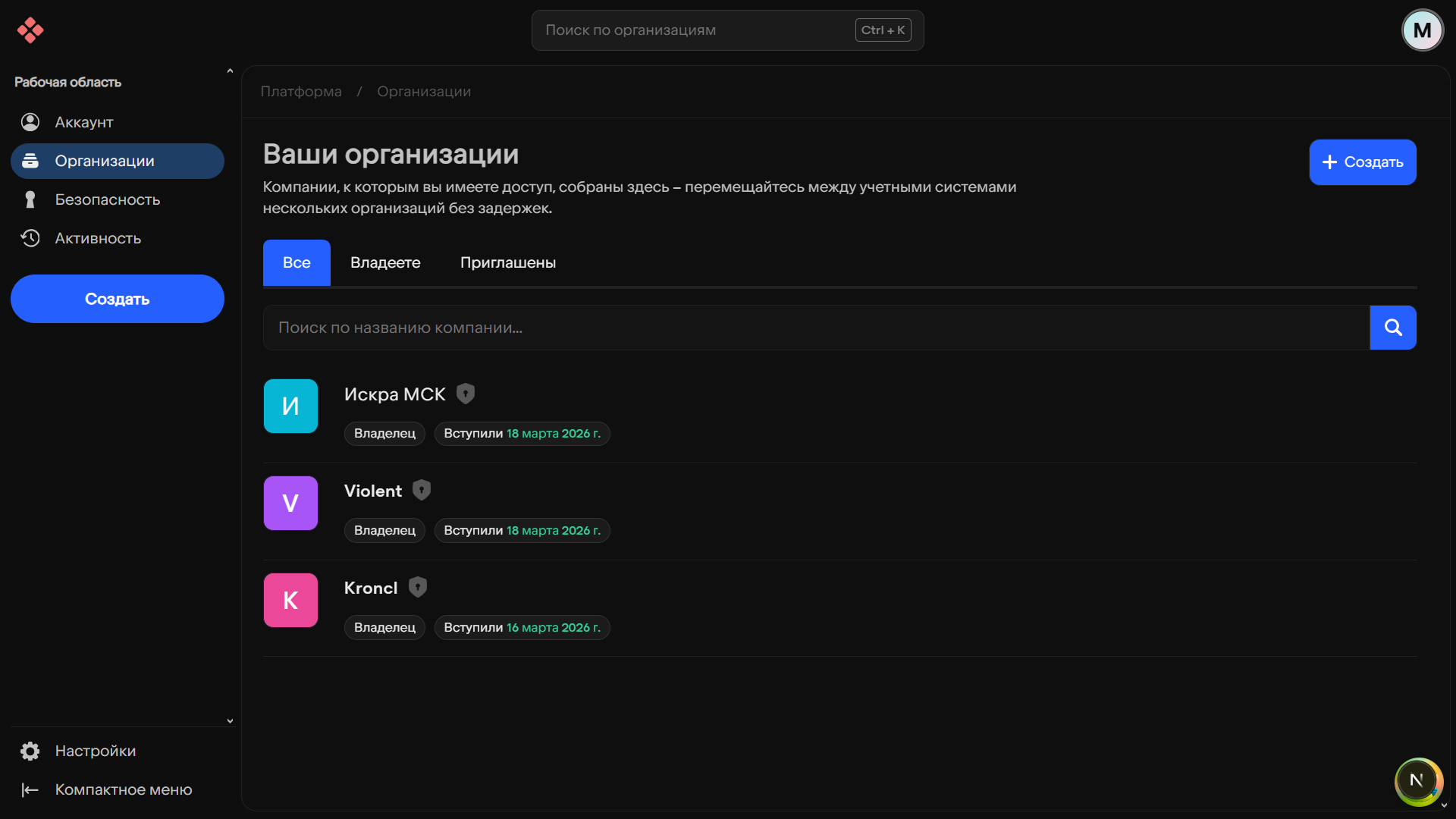
Task: Open the Аккаунт sidebar section
Action: [x=83, y=122]
